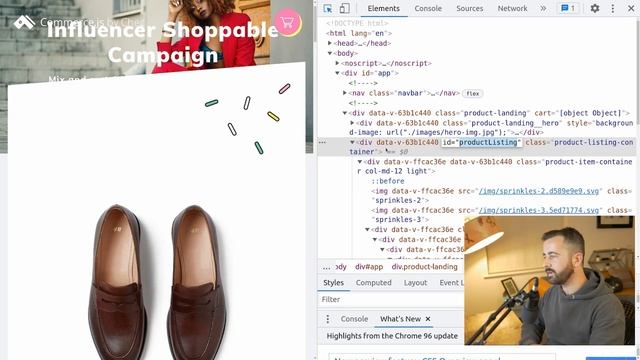Screen dimensions: 640x360
Task: Click the div.product-landing breadcrumb
Action: (424, 267)
